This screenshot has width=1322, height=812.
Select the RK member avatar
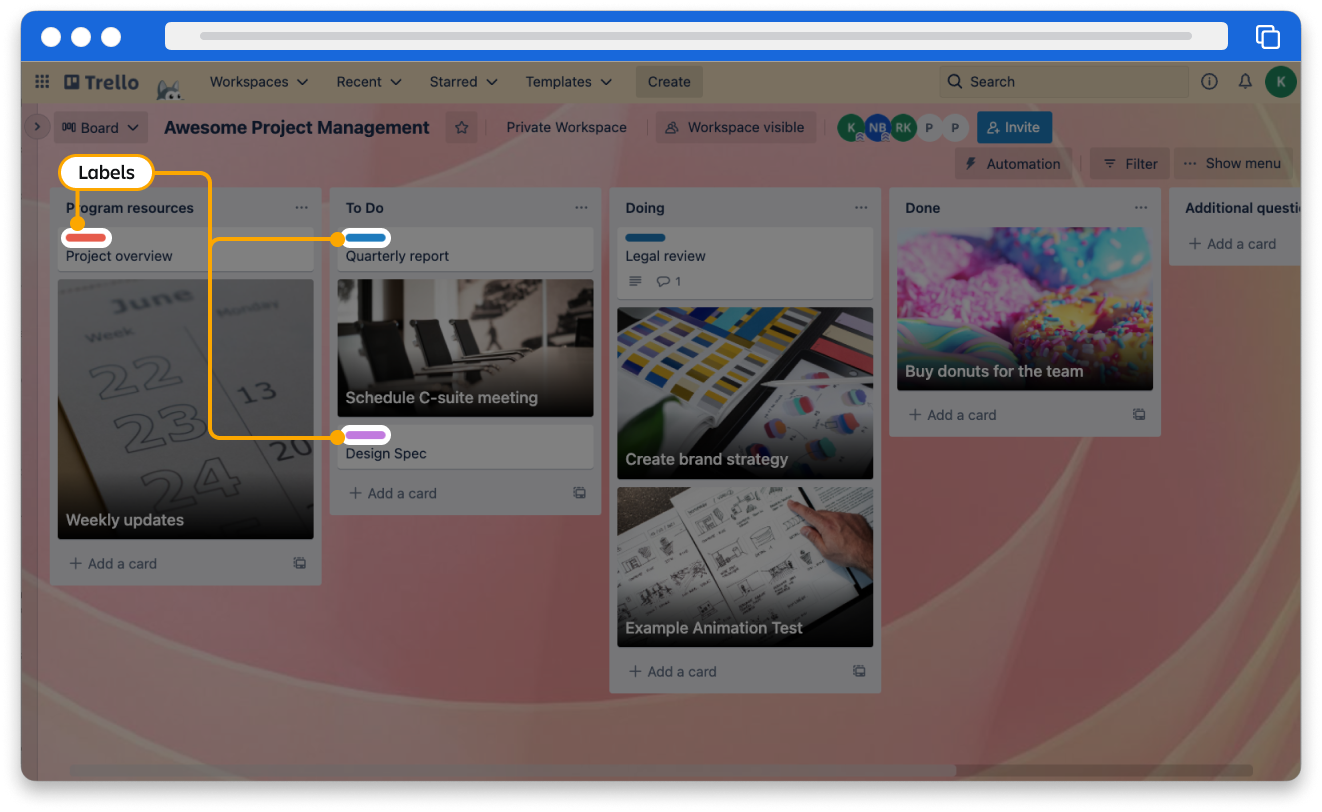pyautogui.click(x=903, y=128)
